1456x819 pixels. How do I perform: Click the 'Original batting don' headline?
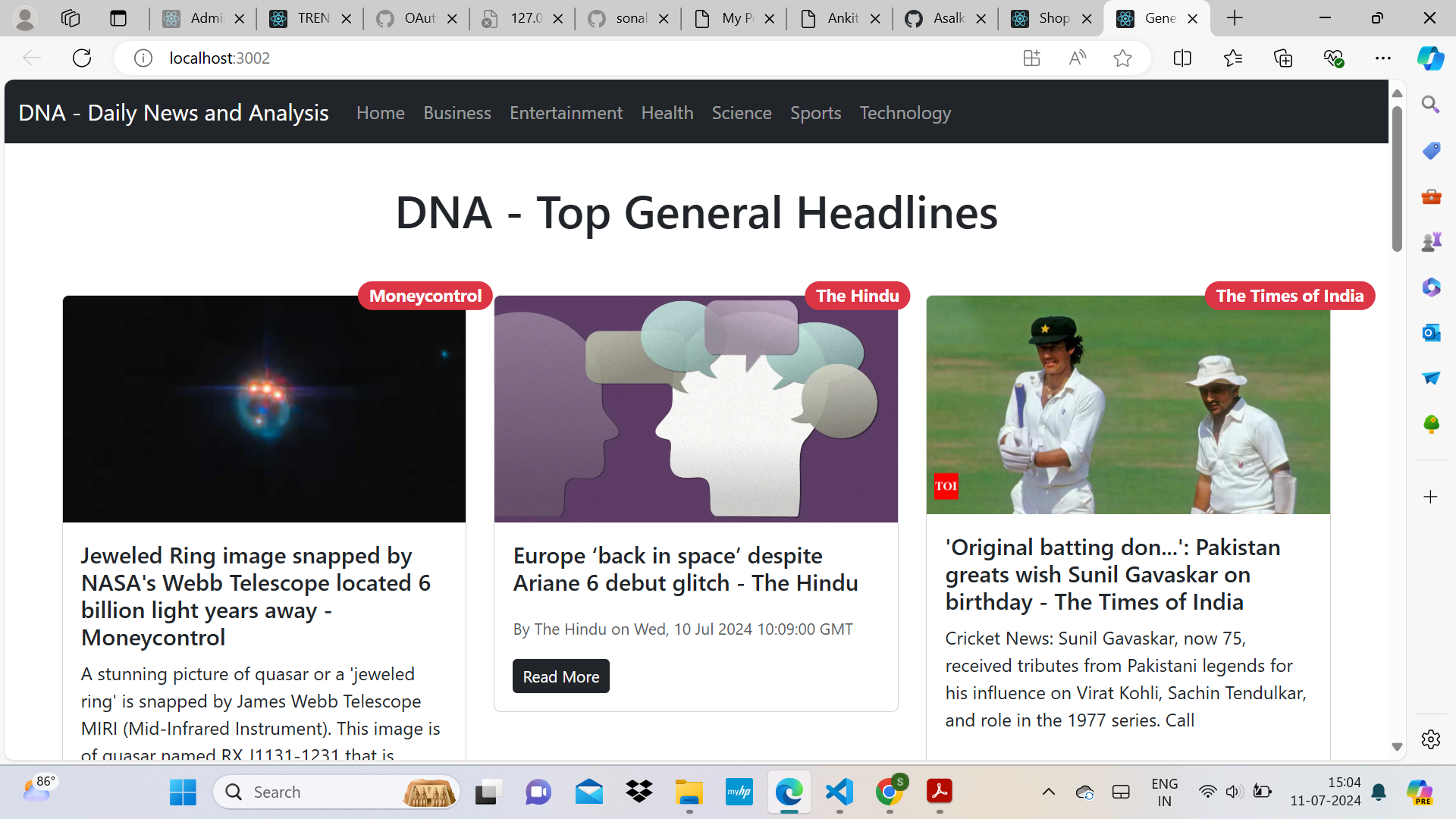coord(1112,575)
